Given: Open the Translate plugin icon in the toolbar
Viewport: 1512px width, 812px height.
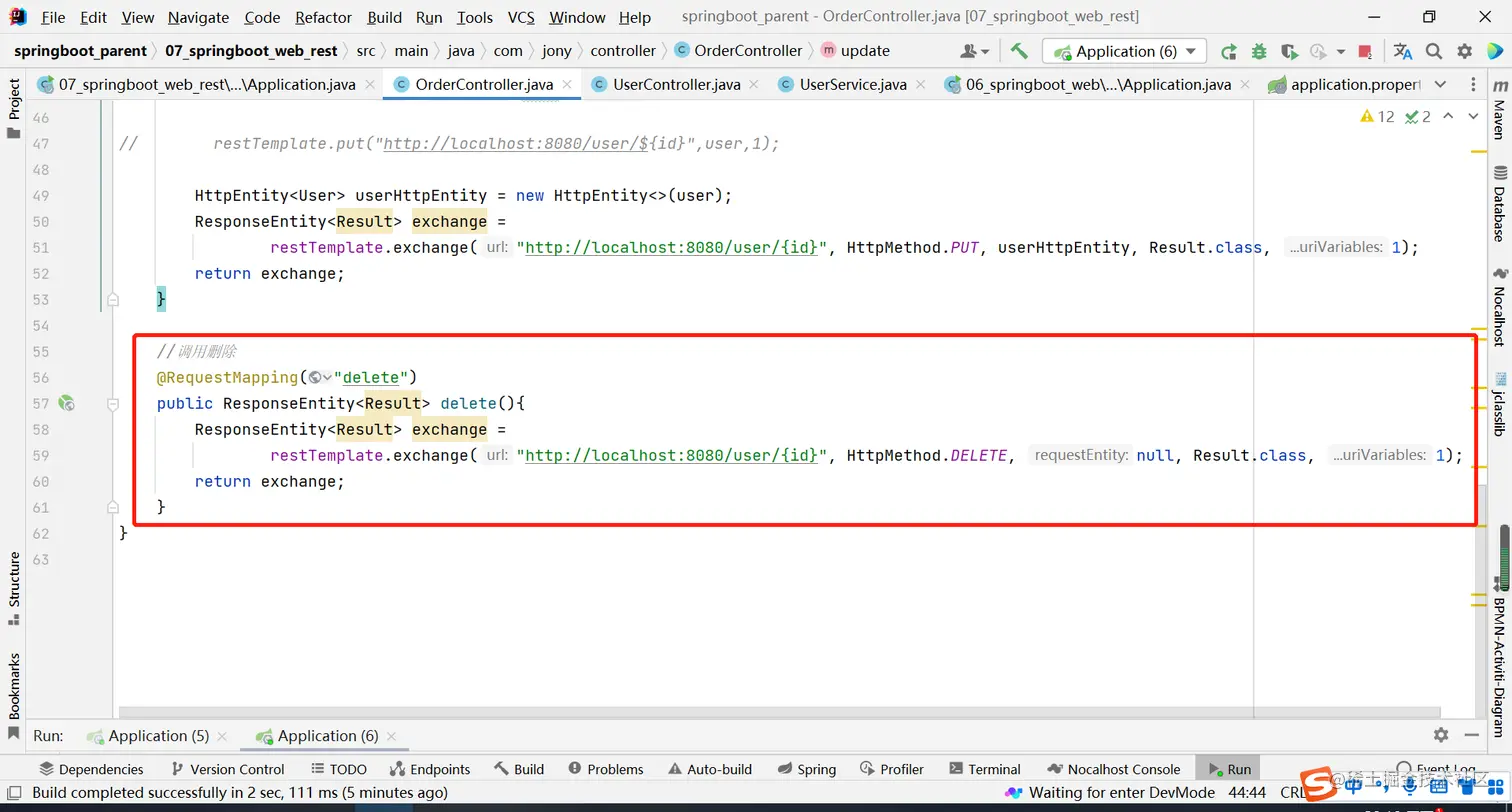Looking at the screenshot, I should tap(1403, 51).
